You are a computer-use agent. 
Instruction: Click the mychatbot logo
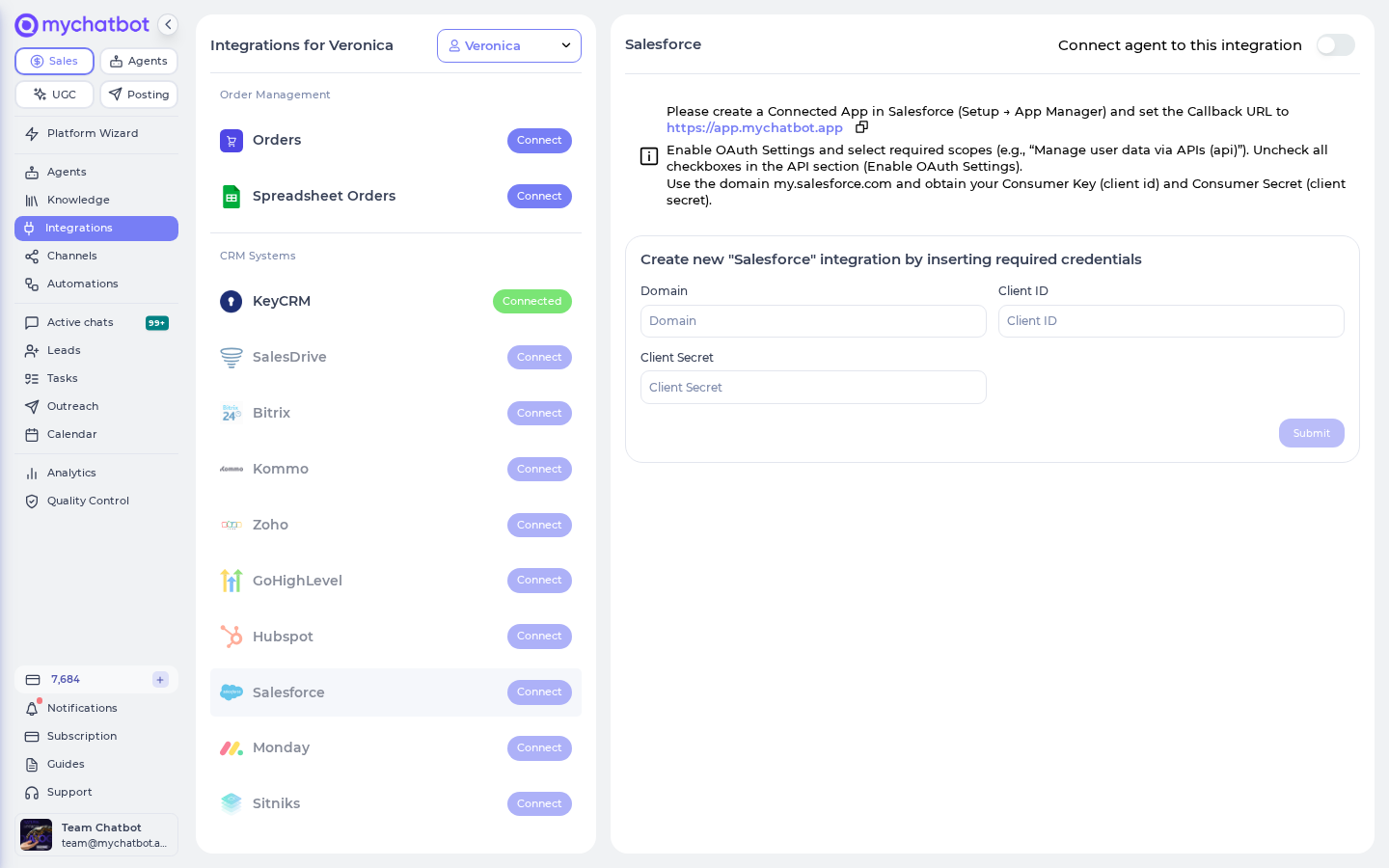[x=82, y=25]
